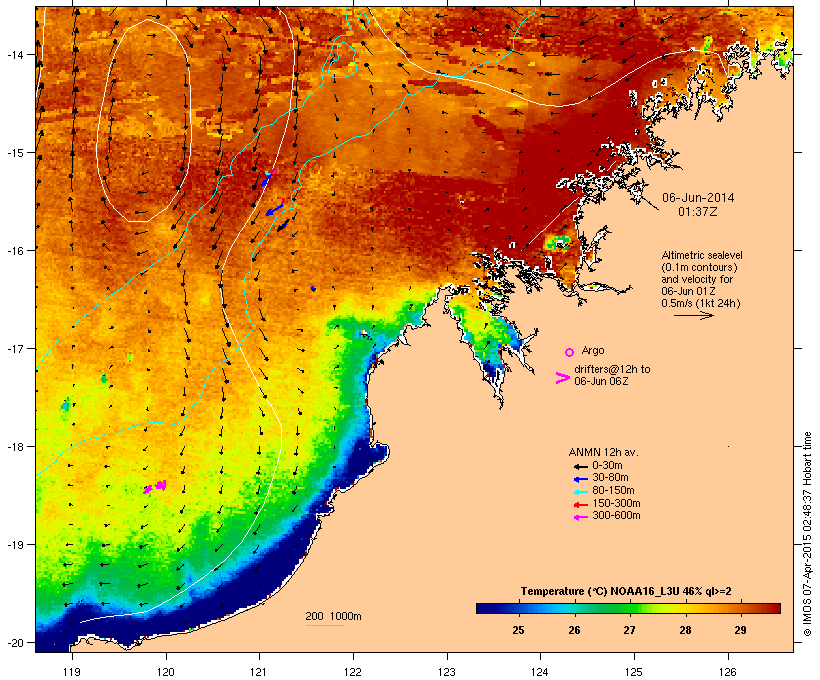The width and height of the screenshot is (820, 680).
Task: Click the temperature color bar
Action: click(628, 608)
